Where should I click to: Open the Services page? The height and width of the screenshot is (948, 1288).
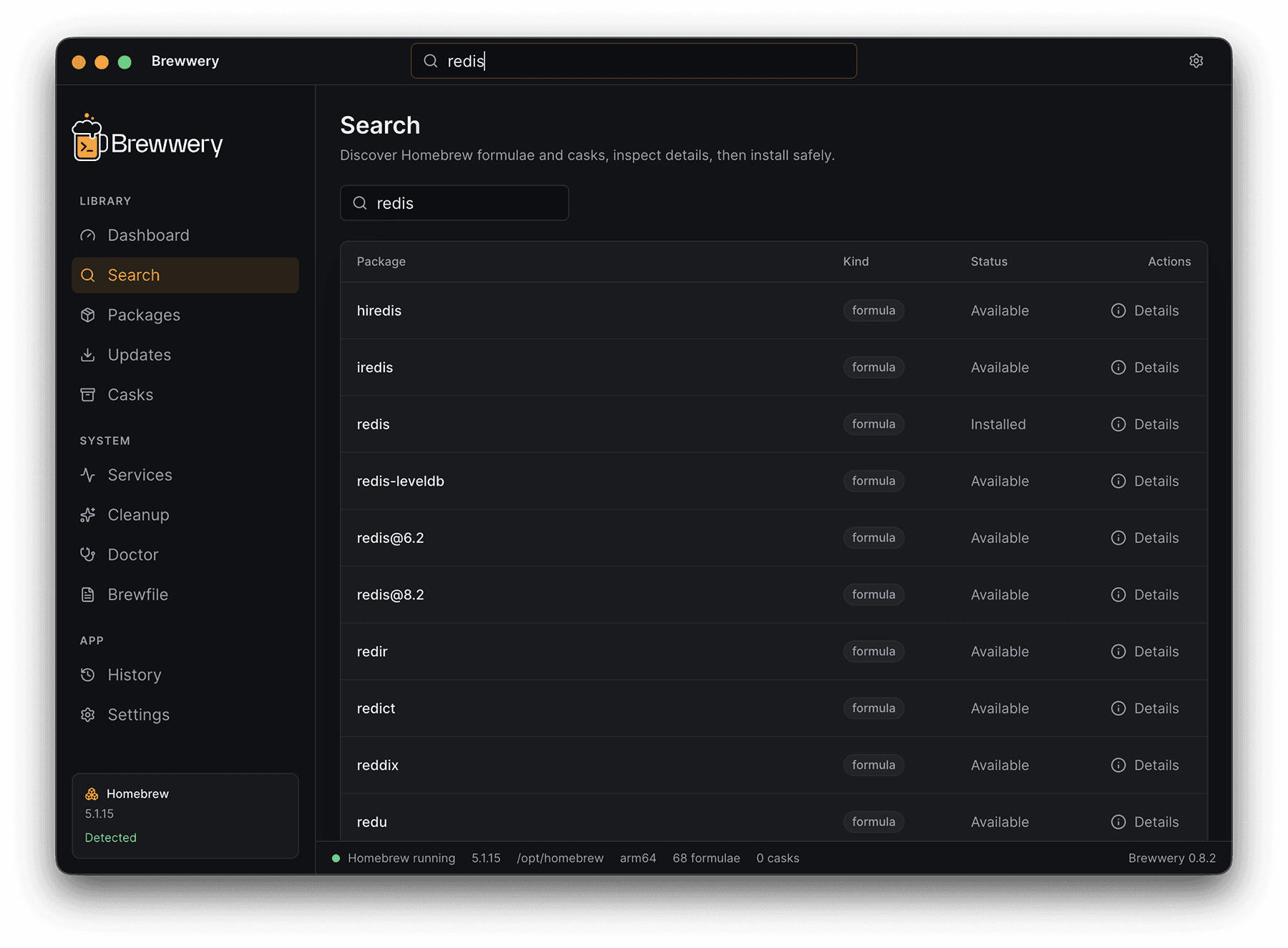[x=185, y=475]
